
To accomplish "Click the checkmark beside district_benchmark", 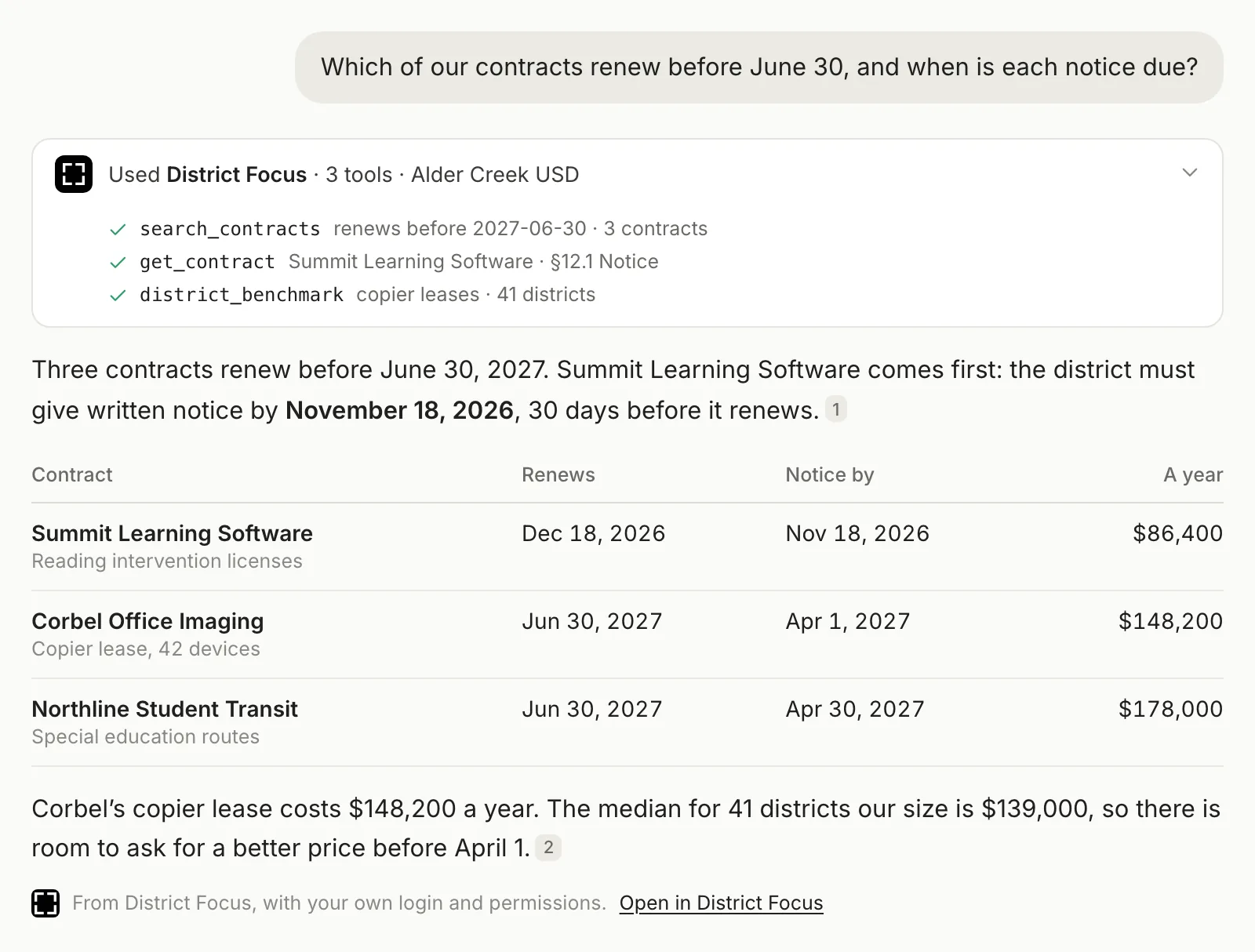I will point(118,295).
